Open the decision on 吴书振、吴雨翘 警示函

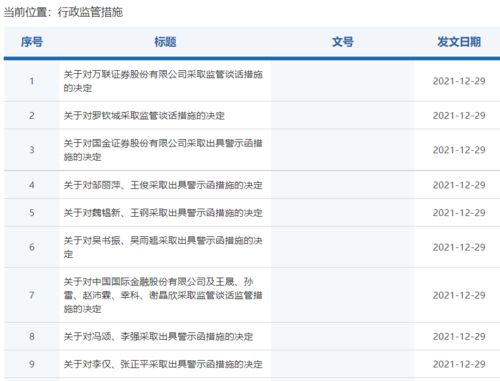[x=163, y=247]
